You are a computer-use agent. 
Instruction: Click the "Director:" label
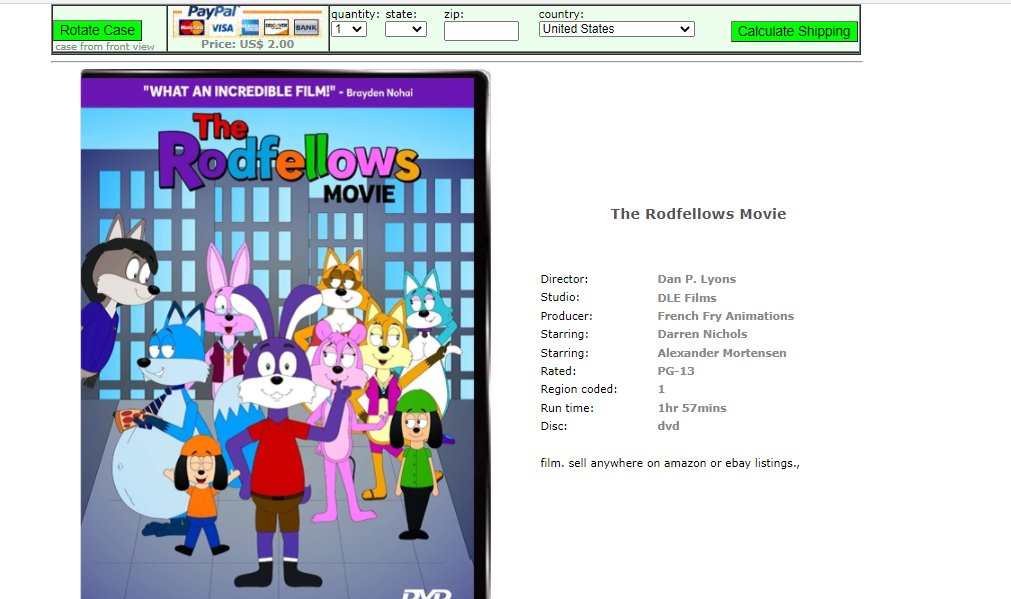coord(564,279)
